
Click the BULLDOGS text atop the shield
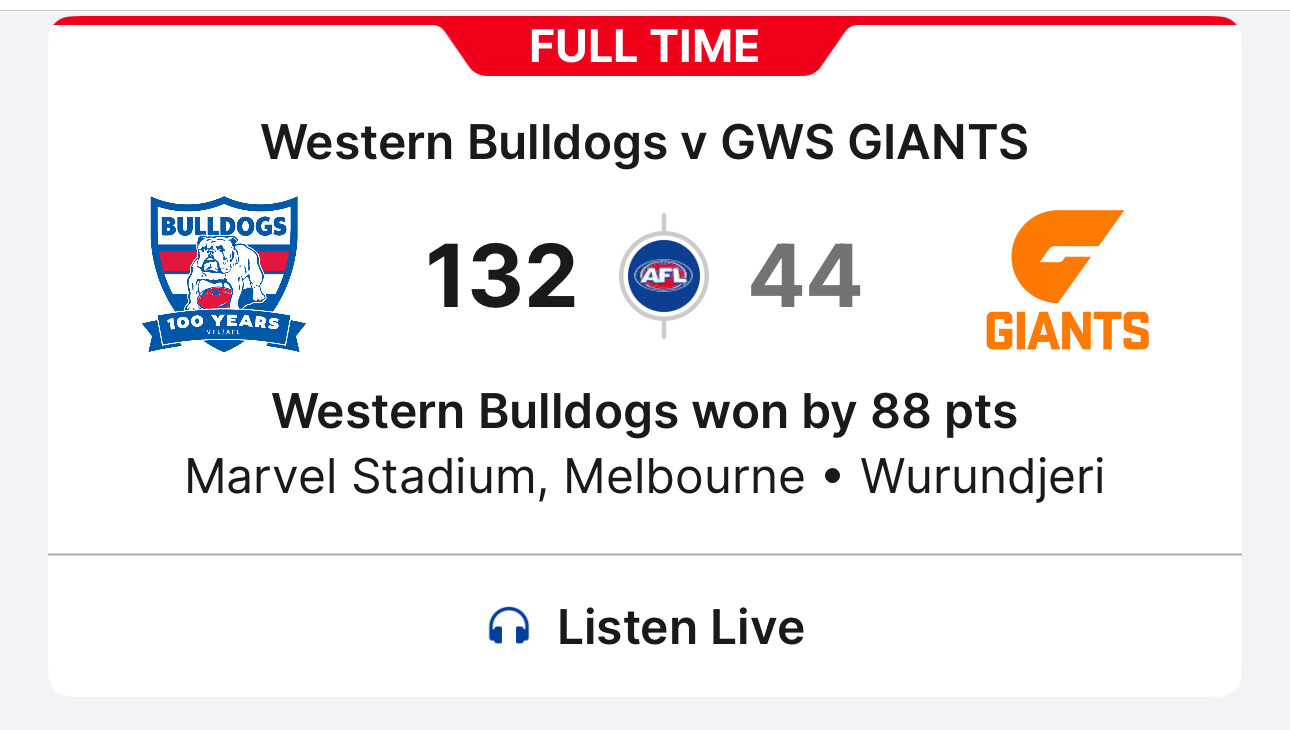pos(224,226)
